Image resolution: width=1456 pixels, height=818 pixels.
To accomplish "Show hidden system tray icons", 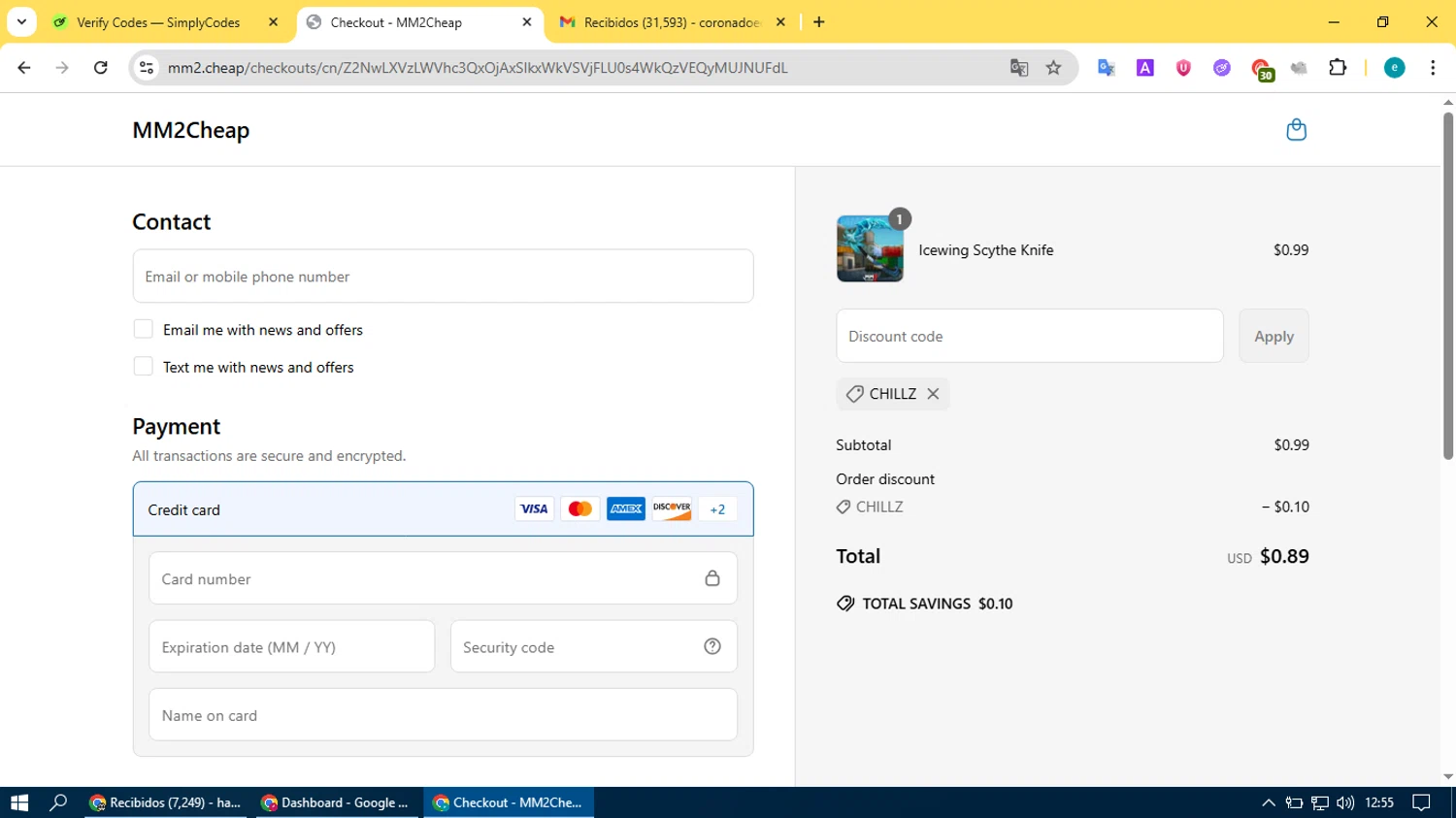I will (1269, 802).
